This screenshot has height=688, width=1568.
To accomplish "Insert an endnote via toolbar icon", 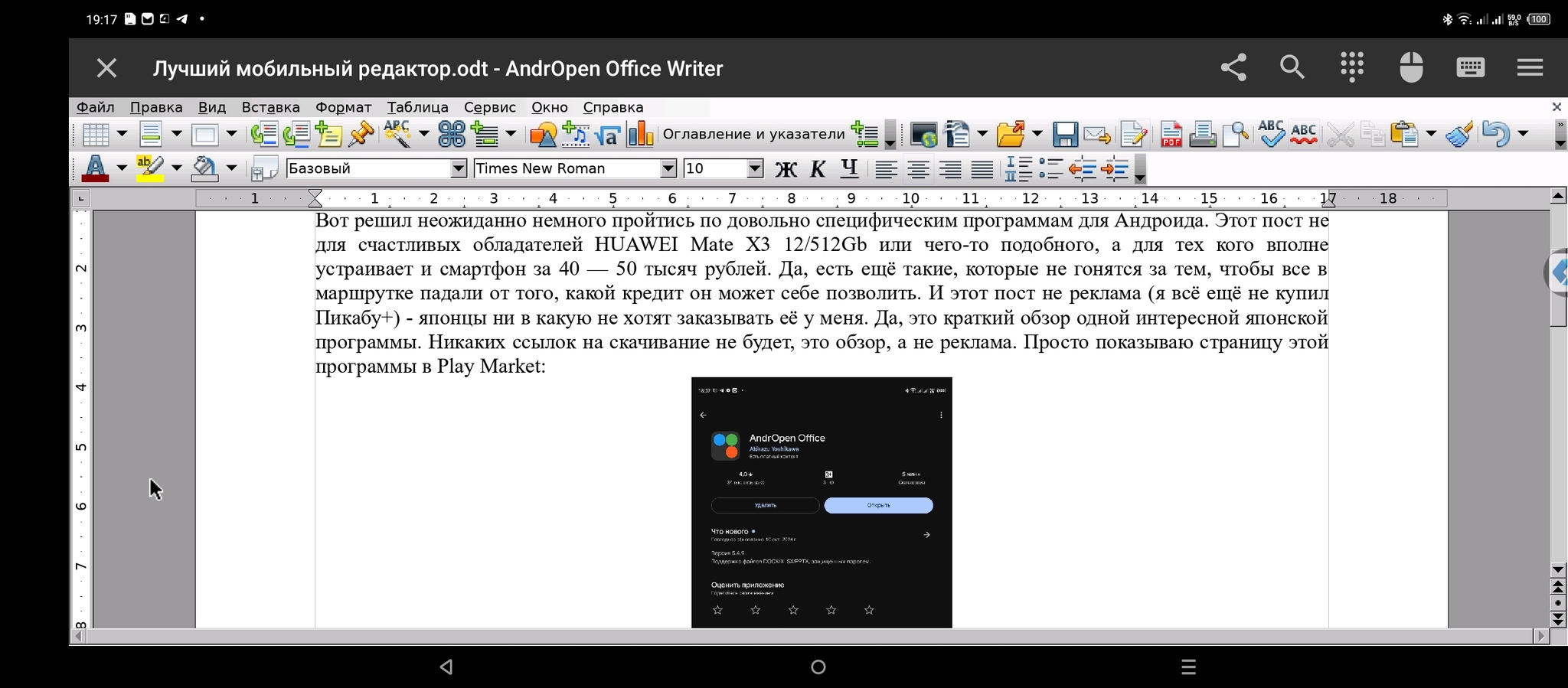I will click(296, 135).
